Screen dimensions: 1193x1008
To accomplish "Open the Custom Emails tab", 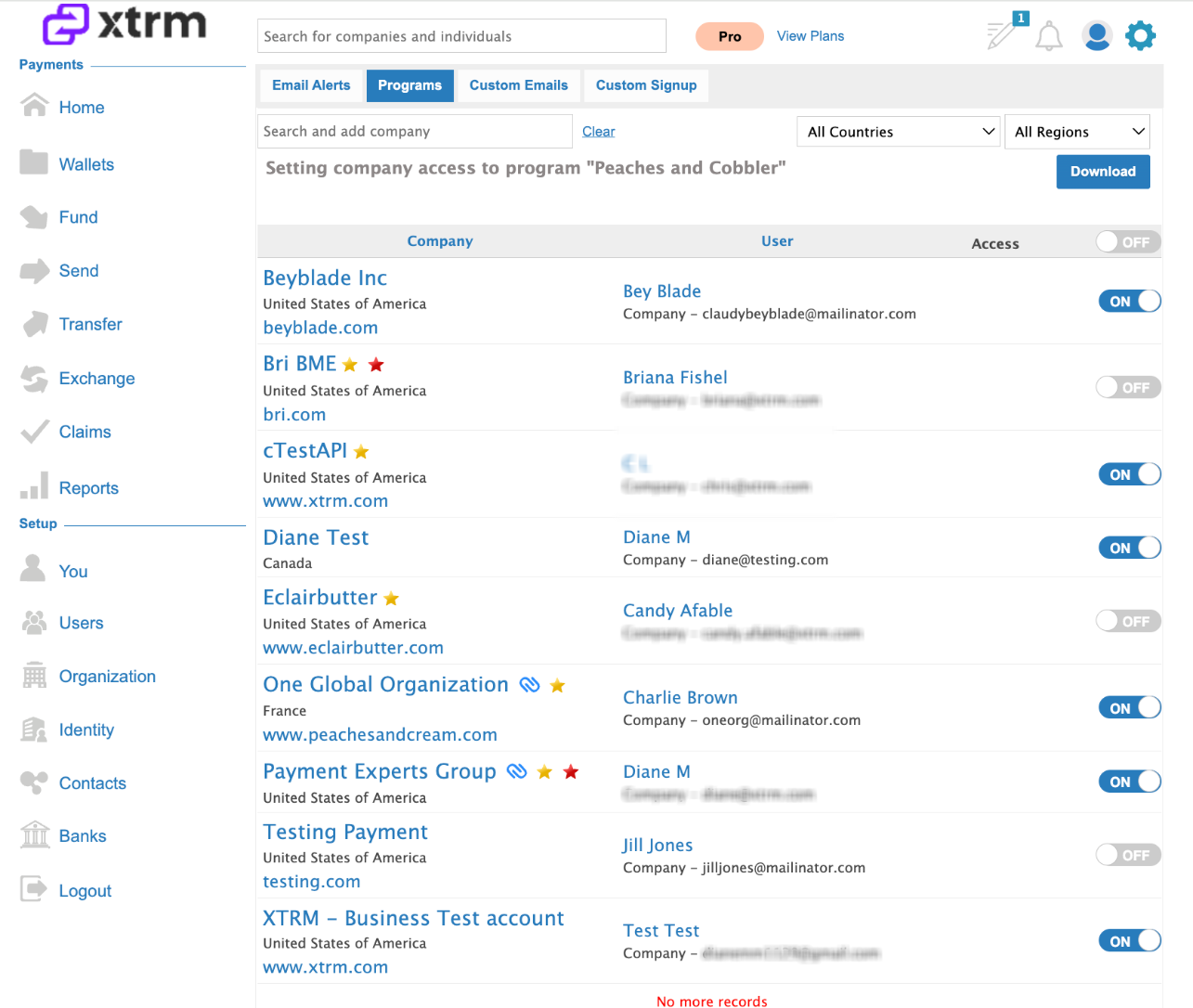I will (x=518, y=85).
